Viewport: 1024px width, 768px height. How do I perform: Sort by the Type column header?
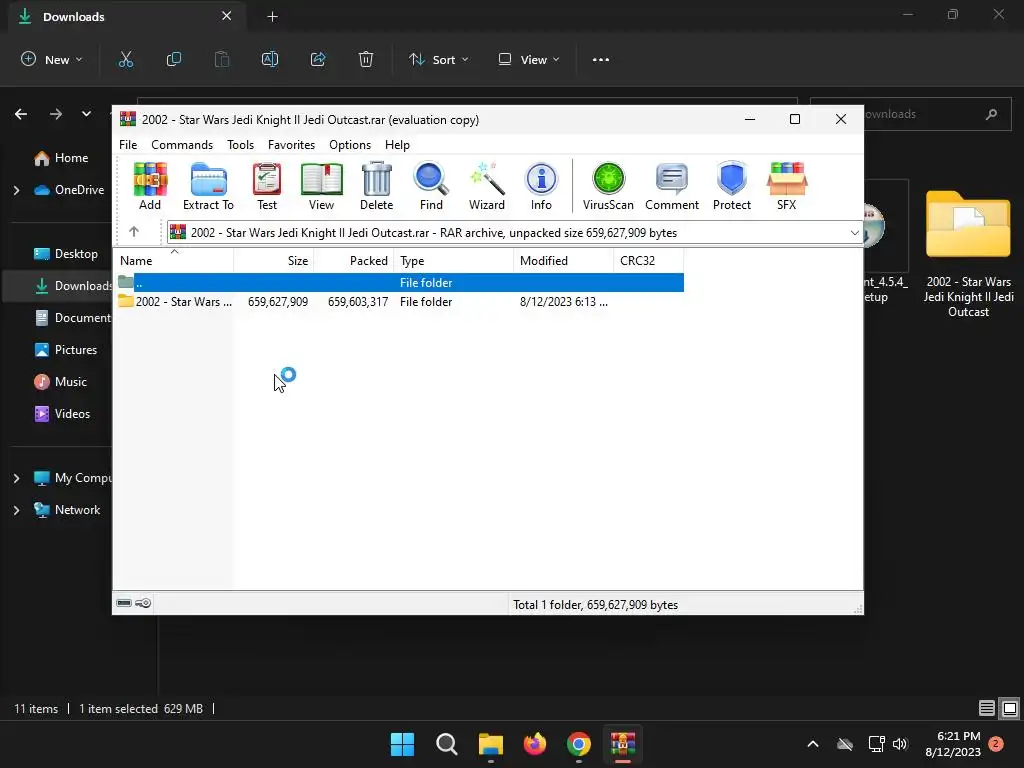[x=453, y=261]
